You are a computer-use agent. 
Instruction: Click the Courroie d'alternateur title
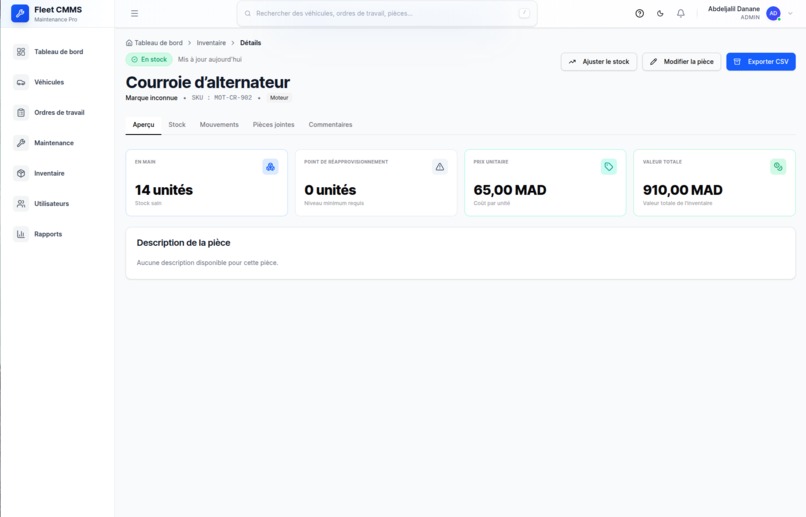(x=208, y=82)
